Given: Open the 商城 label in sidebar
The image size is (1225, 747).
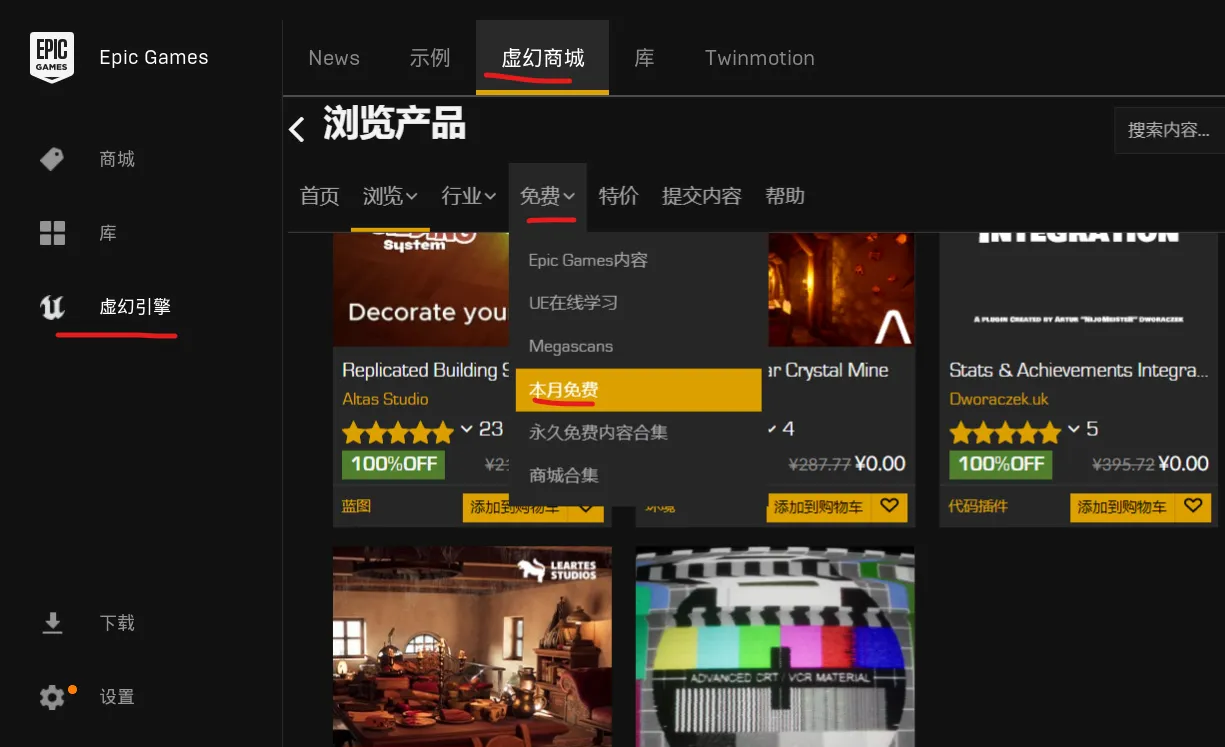Looking at the screenshot, I should (x=117, y=159).
